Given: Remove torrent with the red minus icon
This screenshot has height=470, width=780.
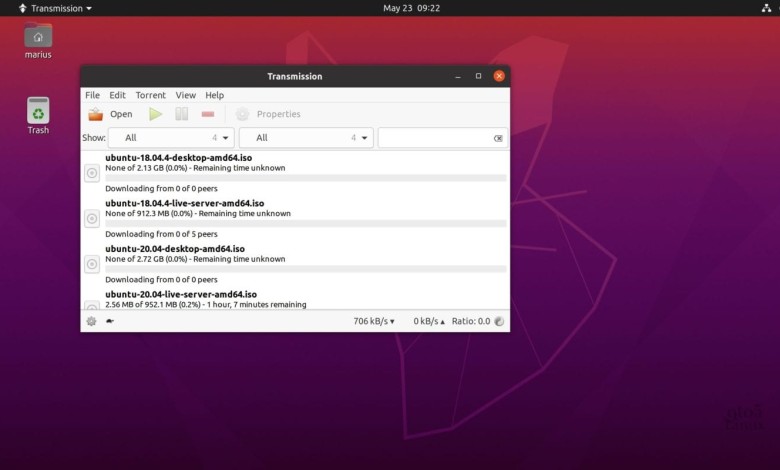Looking at the screenshot, I should click(x=208, y=114).
